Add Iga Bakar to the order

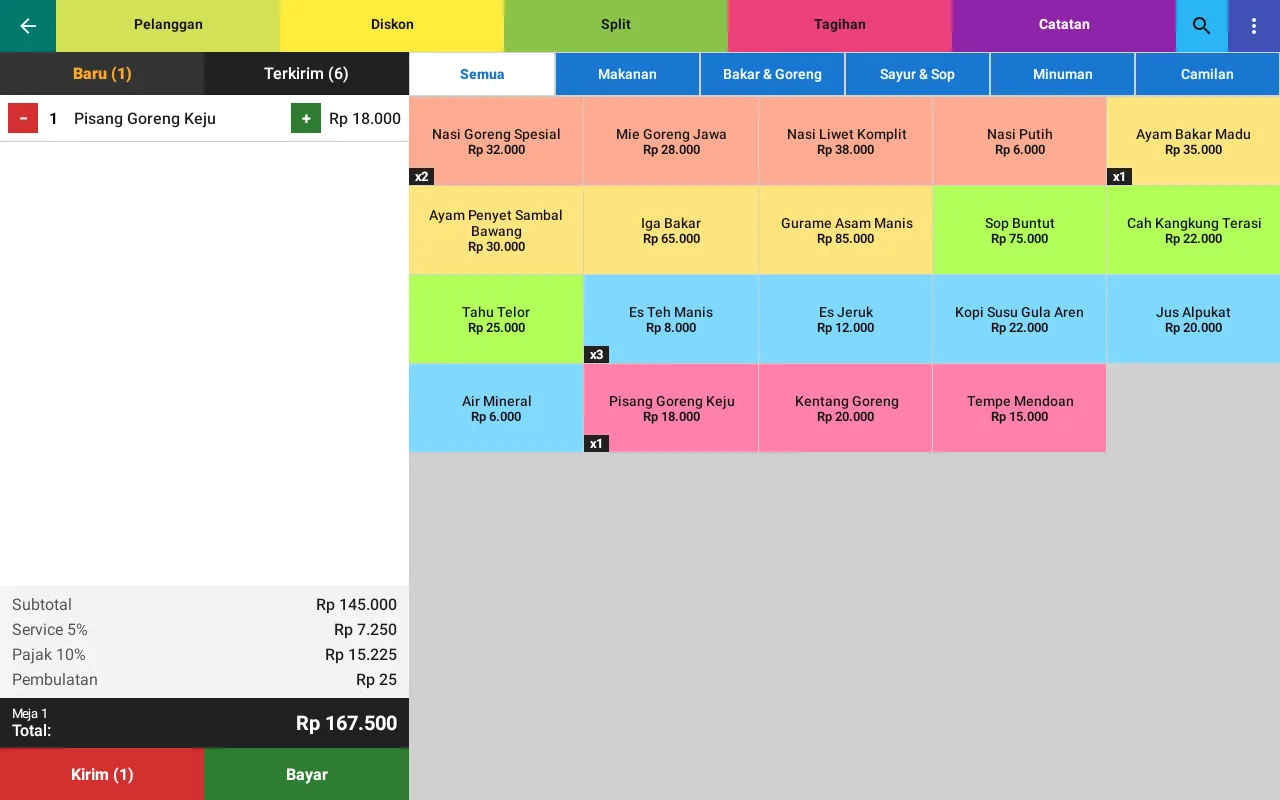coord(671,230)
